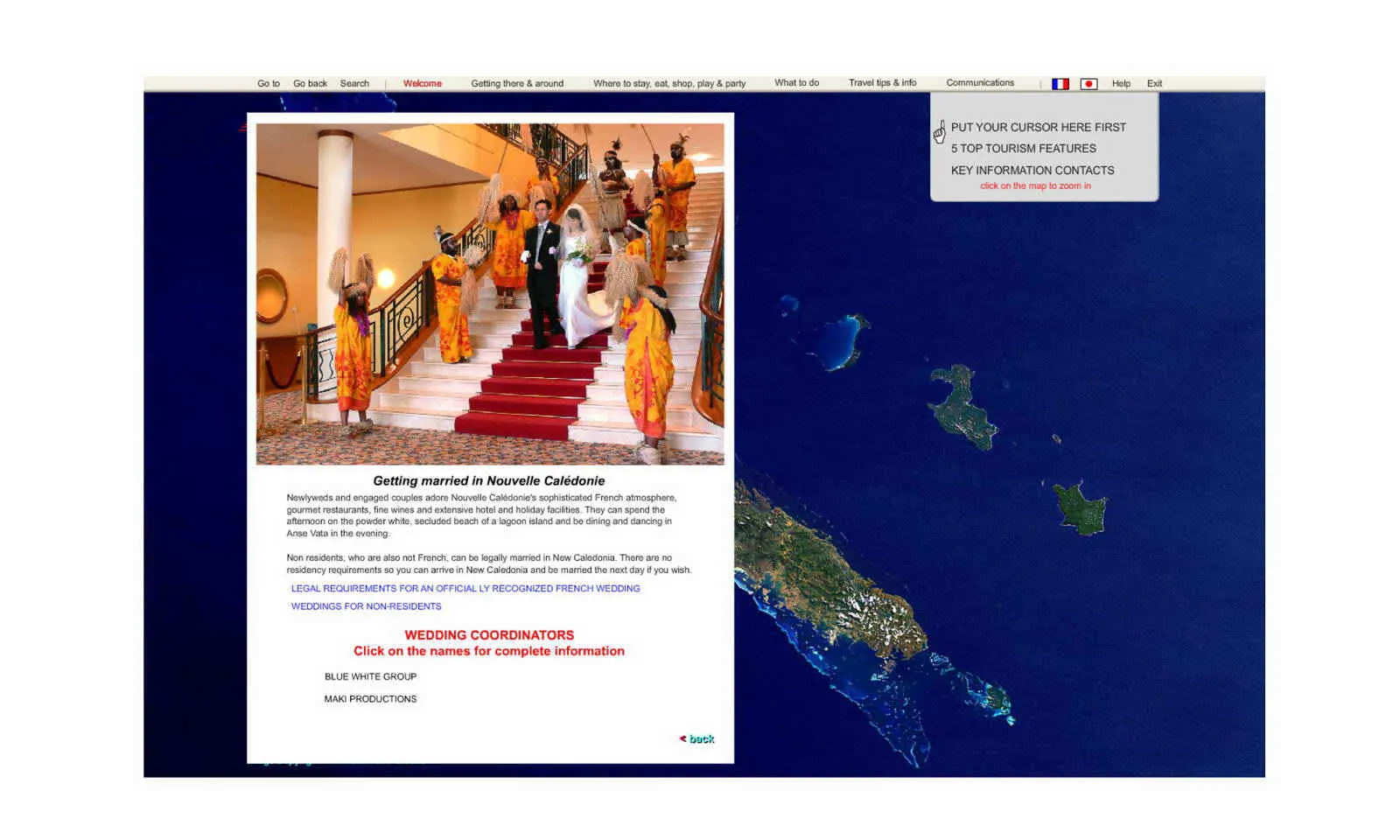Open the Go to menu
The height and width of the screenshot is (840, 1400).
(268, 83)
